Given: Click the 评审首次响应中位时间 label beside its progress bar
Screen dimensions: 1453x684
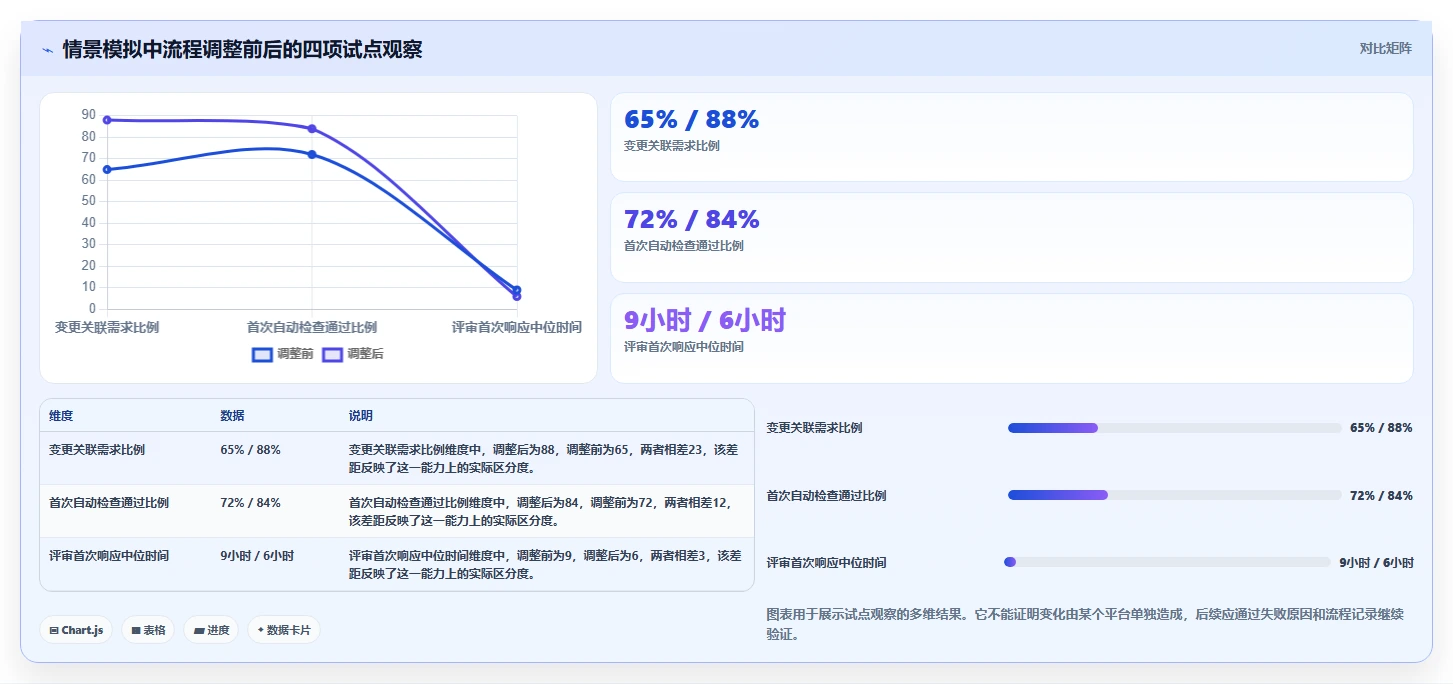Looking at the screenshot, I should [827, 563].
